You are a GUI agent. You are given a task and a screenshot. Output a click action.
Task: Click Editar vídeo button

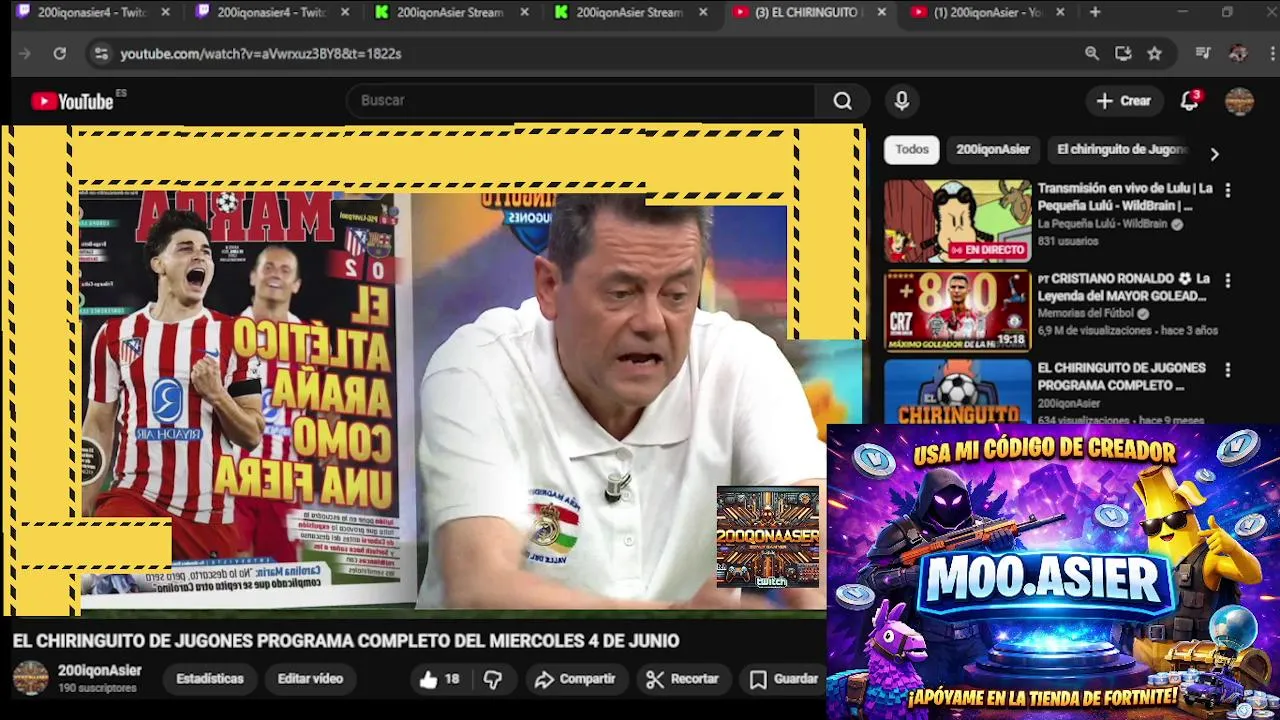pyautogui.click(x=310, y=679)
